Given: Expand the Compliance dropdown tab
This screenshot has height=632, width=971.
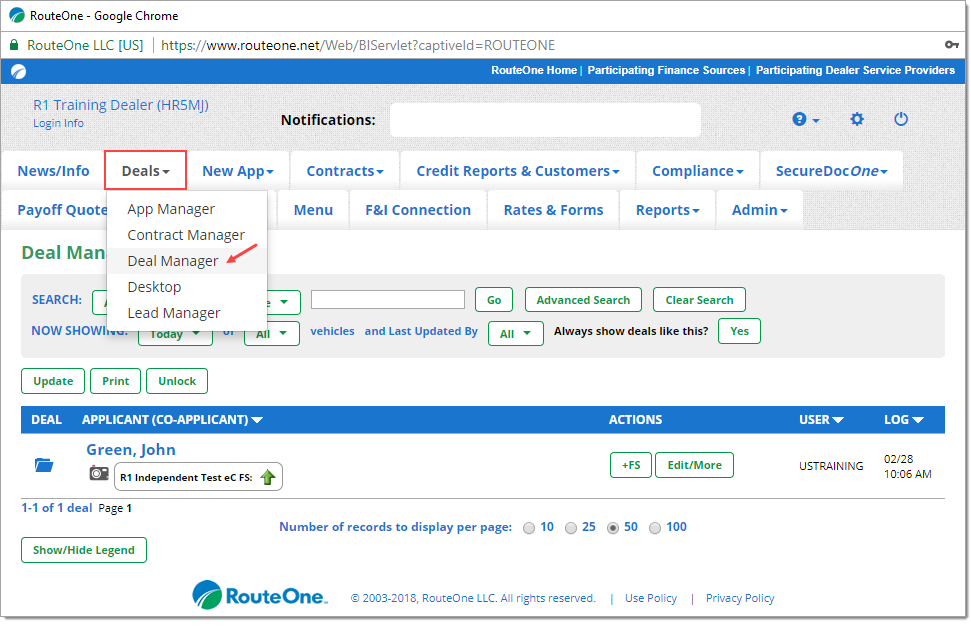Looking at the screenshot, I should (x=697, y=171).
